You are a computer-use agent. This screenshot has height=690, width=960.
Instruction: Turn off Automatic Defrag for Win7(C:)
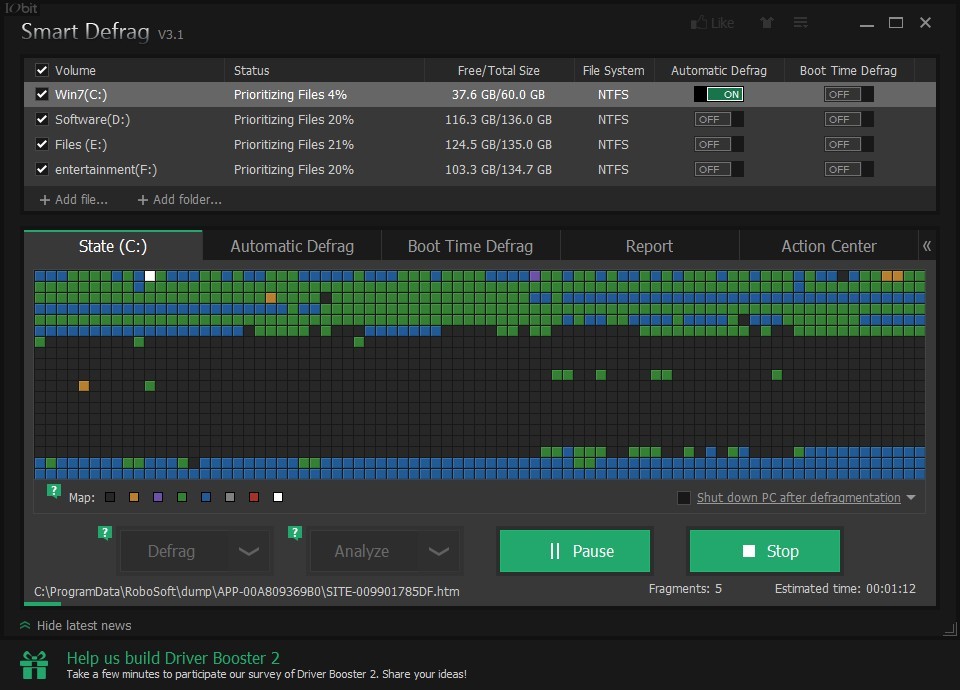tap(719, 94)
